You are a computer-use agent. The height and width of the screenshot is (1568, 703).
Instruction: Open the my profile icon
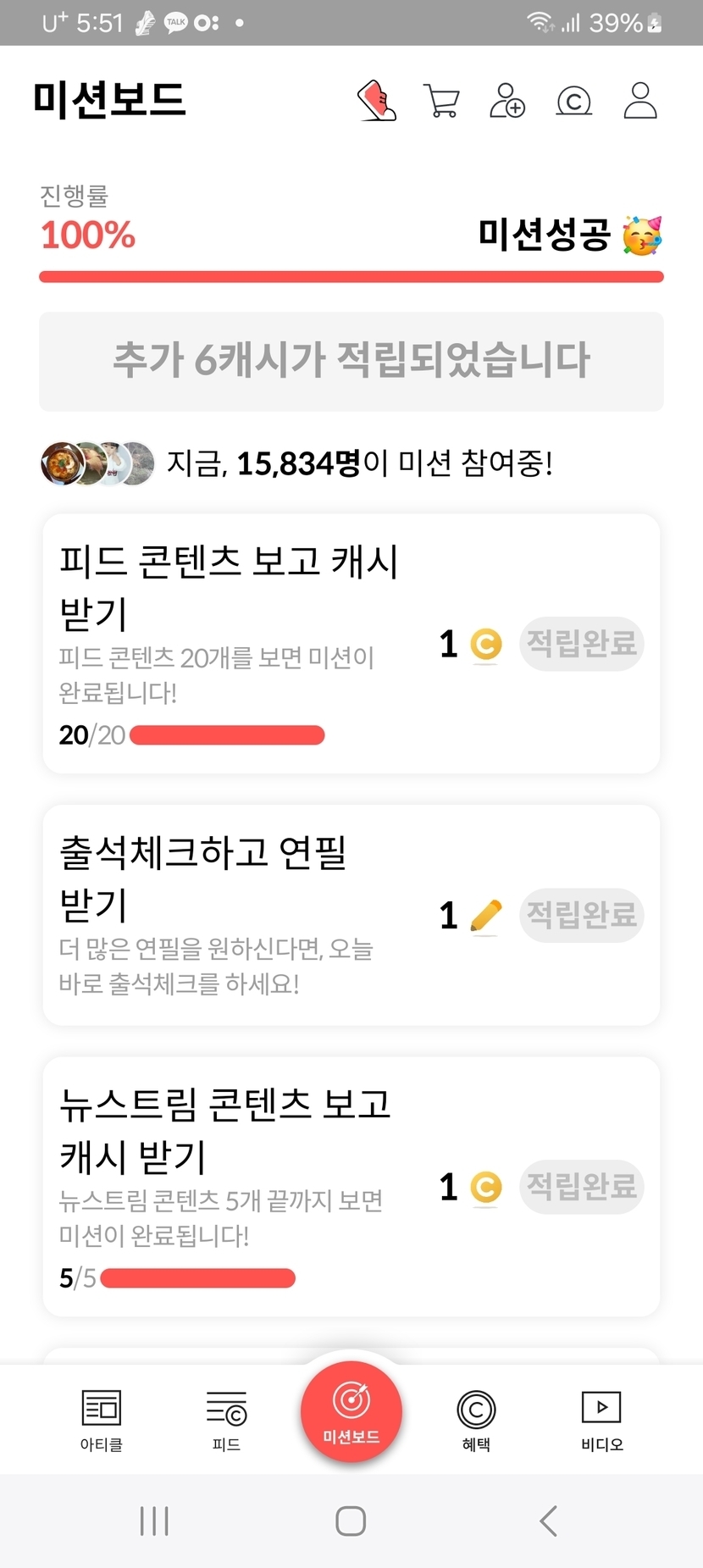640,101
